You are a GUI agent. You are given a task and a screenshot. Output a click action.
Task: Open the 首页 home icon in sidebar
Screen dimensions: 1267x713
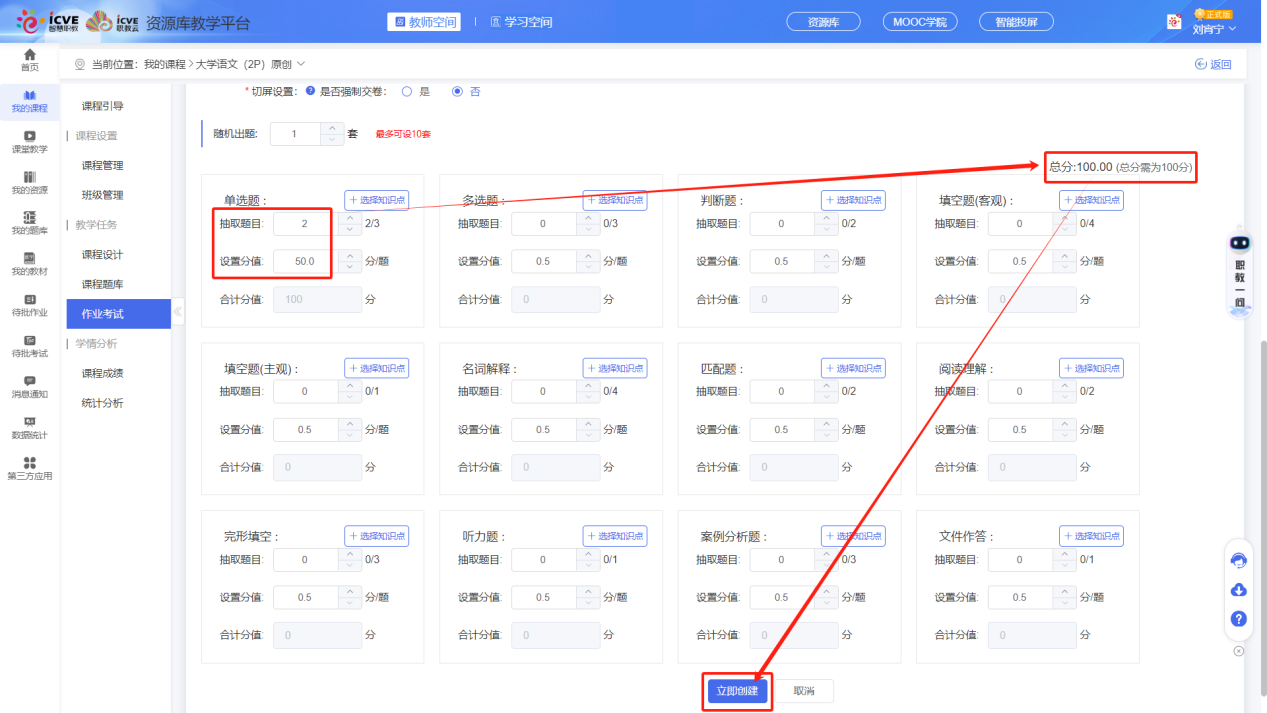click(30, 59)
